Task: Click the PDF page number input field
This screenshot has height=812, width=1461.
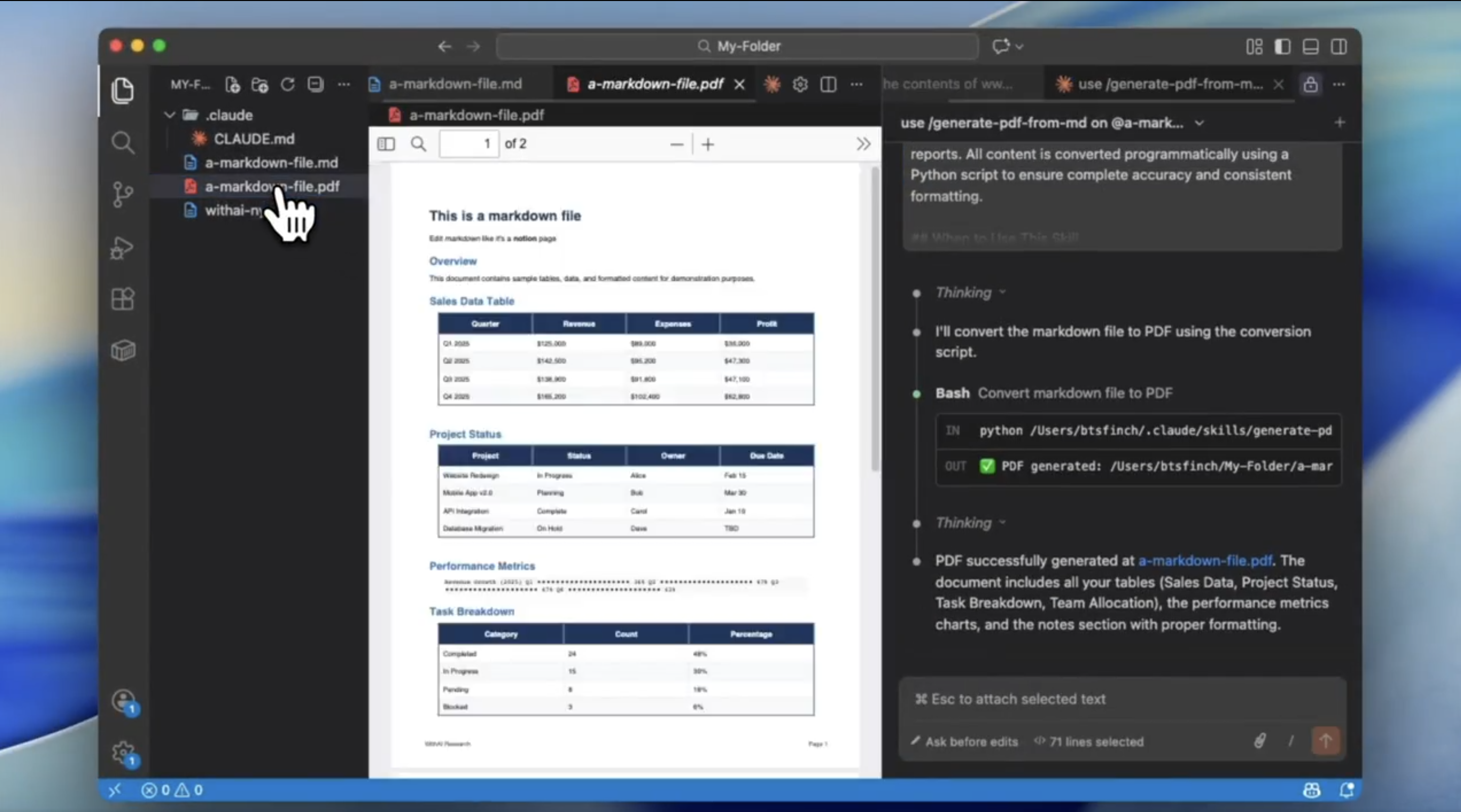Action: click(x=469, y=144)
